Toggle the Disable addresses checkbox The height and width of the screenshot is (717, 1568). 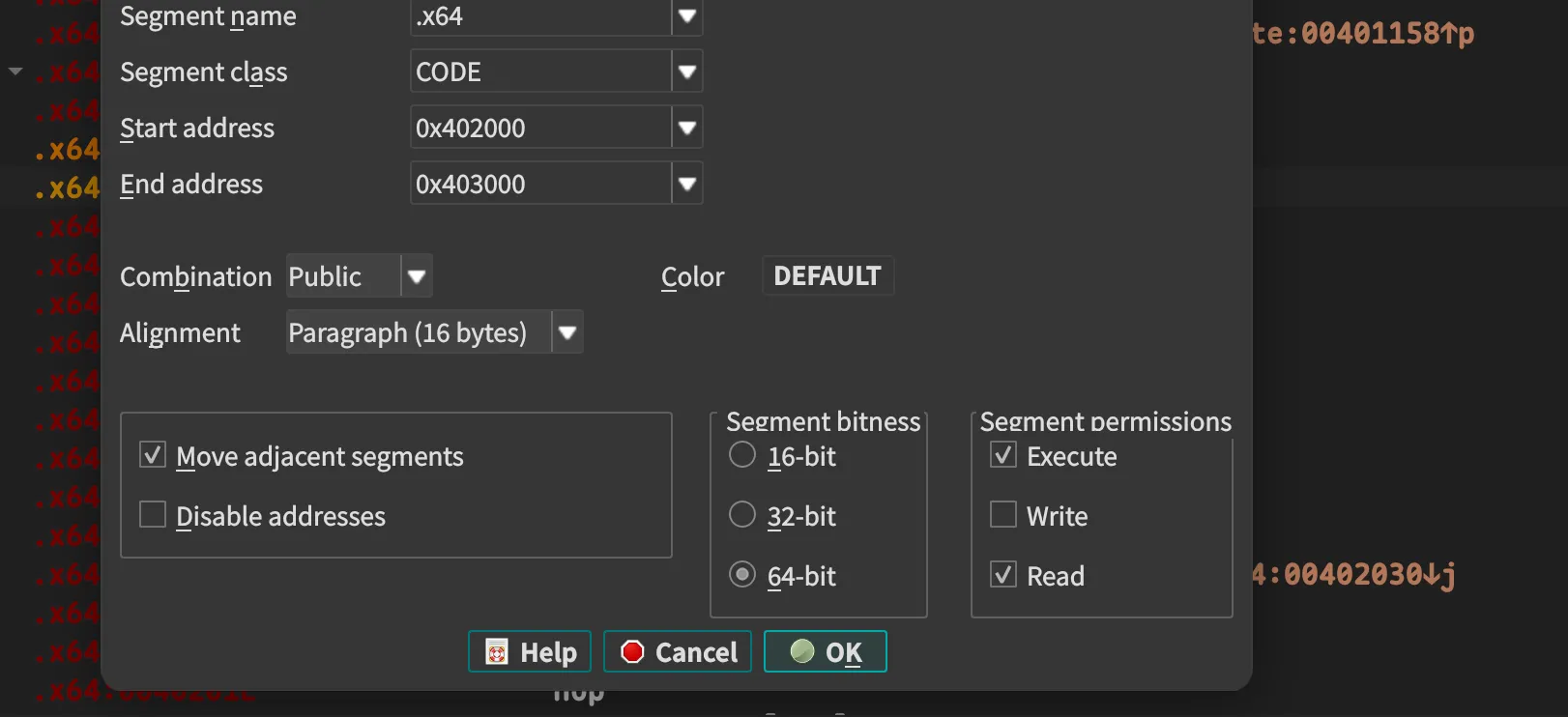tap(153, 515)
